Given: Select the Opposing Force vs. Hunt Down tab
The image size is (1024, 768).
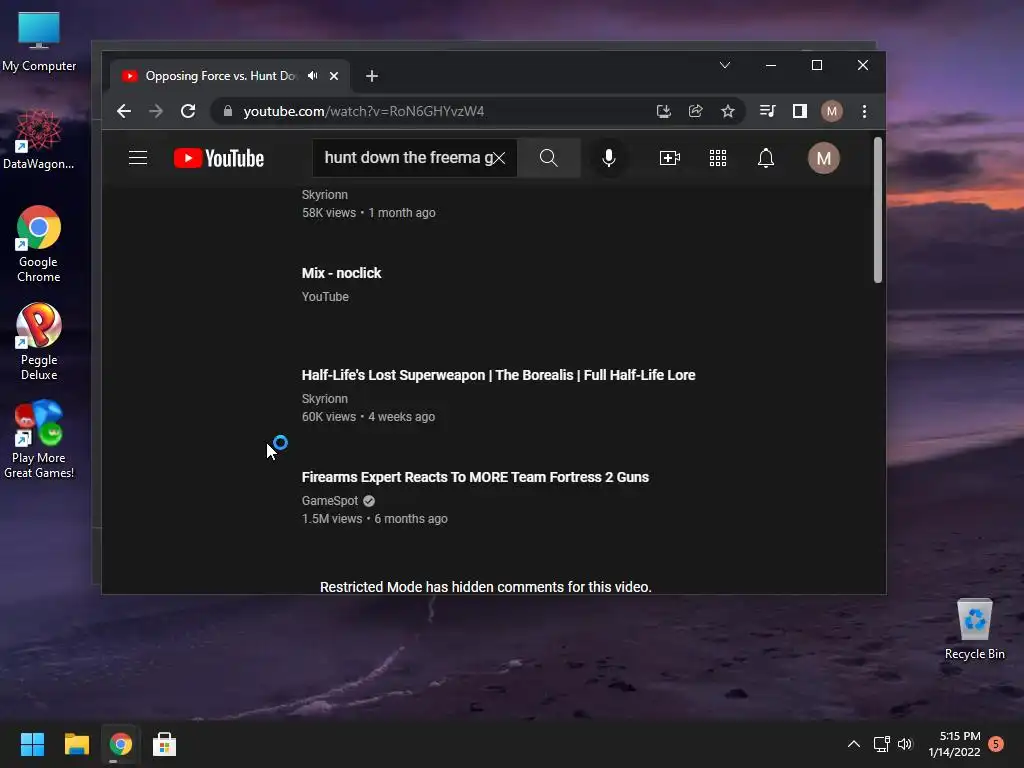Looking at the screenshot, I should click(x=220, y=76).
